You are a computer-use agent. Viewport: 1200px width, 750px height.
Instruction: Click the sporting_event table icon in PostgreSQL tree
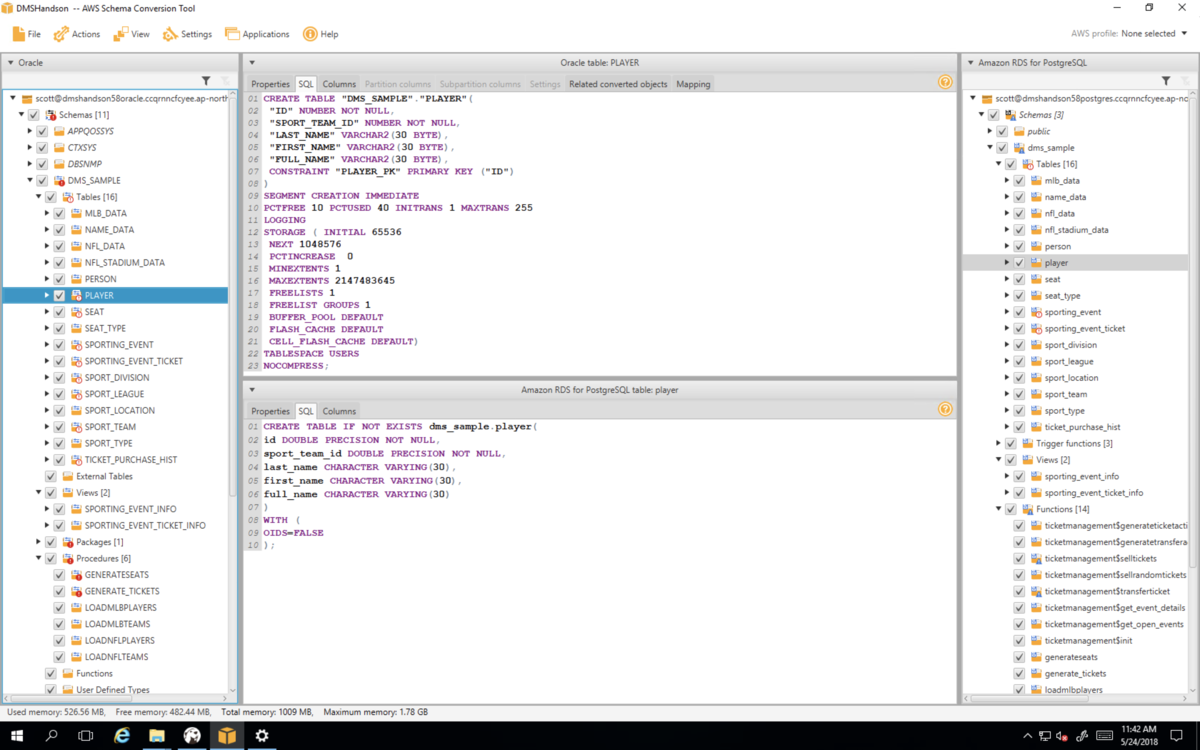coord(1036,312)
